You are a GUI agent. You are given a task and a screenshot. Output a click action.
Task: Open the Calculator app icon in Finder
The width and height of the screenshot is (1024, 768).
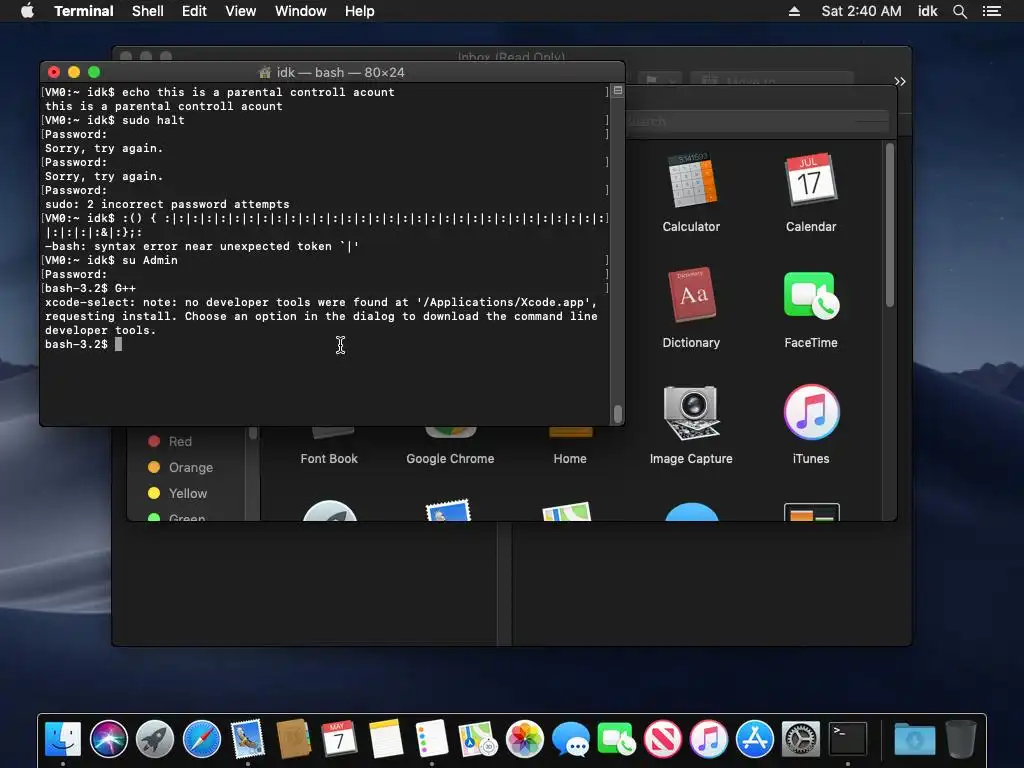coord(691,181)
